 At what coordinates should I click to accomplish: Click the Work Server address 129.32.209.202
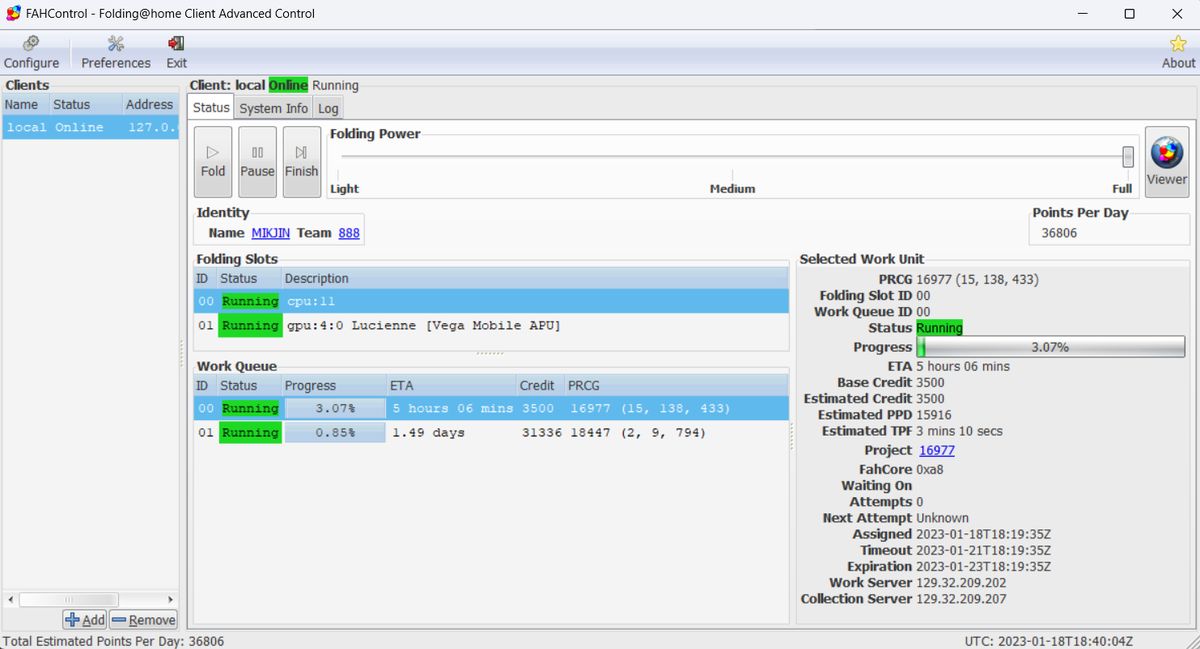[961, 582]
